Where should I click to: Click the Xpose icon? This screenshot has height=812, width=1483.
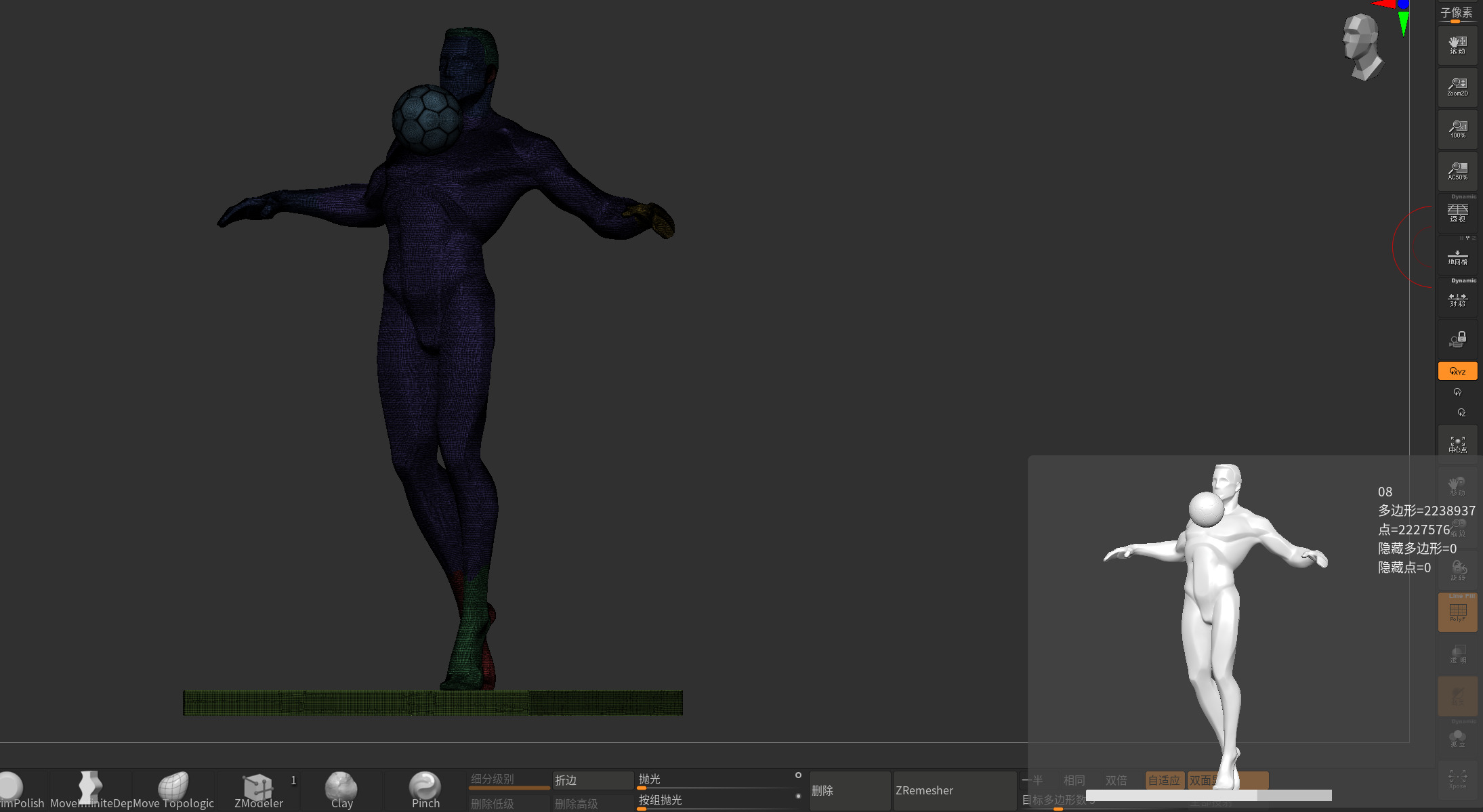pyautogui.click(x=1457, y=779)
